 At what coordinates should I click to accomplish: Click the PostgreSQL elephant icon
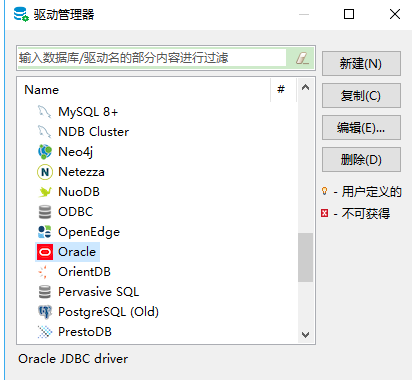45,312
